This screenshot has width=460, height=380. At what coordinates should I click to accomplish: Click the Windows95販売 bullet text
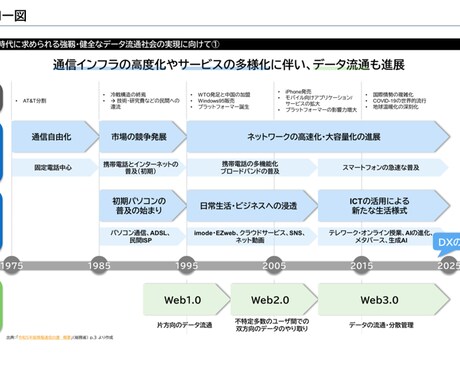(x=216, y=101)
